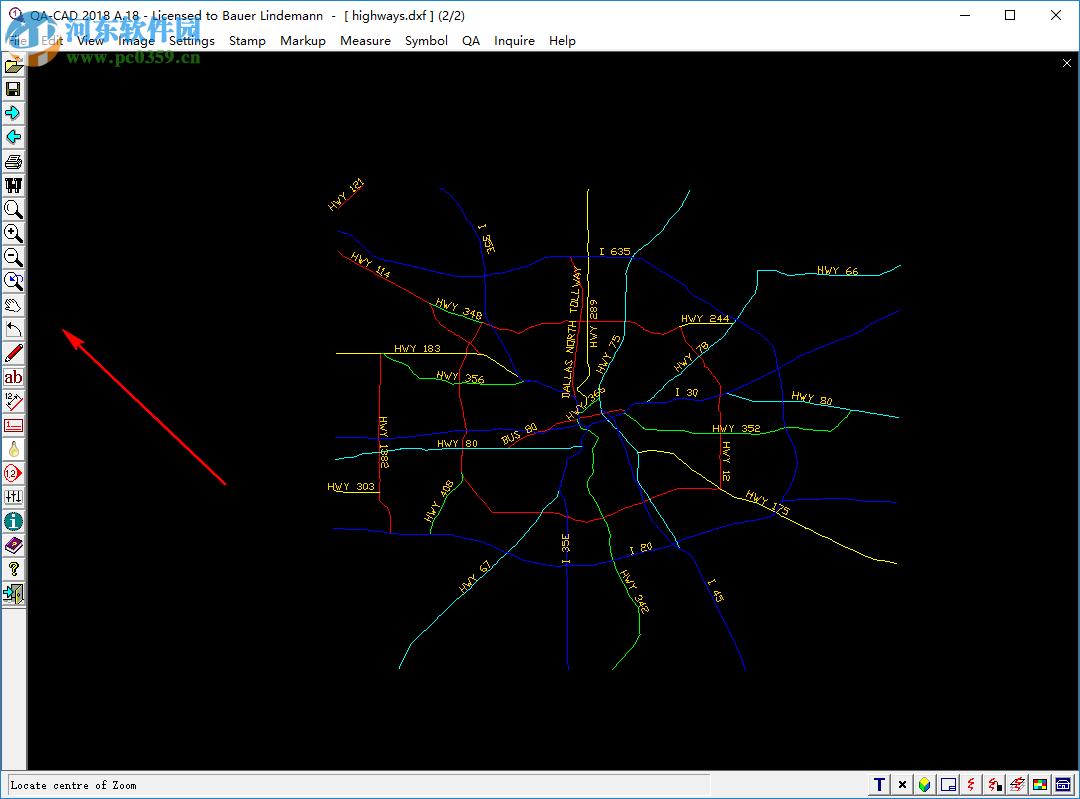The height and width of the screenshot is (799, 1080).
Task: Click the 'HWY 66' label
Action: 838,271
